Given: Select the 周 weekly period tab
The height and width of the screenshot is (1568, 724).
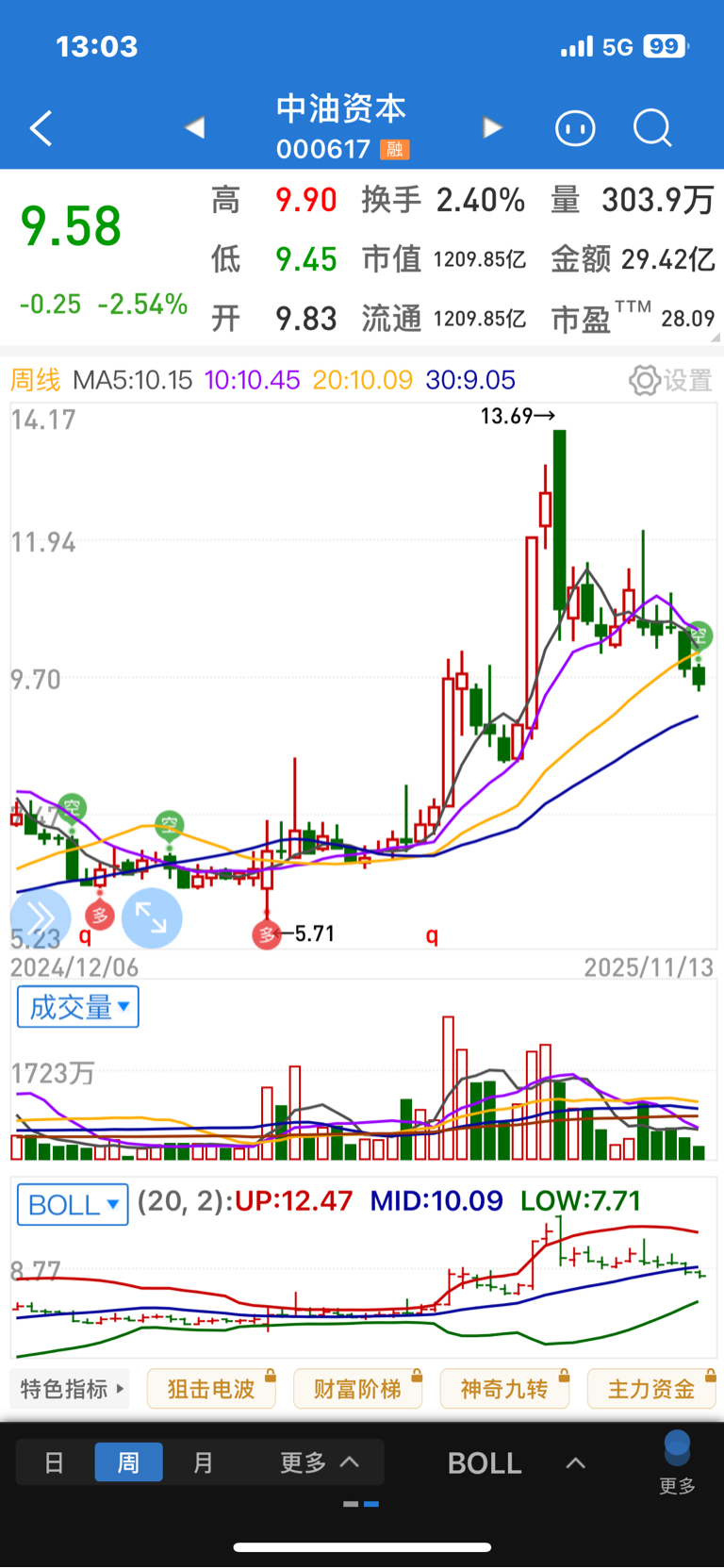Looking at the screenshot, I should pos(128,1462).
